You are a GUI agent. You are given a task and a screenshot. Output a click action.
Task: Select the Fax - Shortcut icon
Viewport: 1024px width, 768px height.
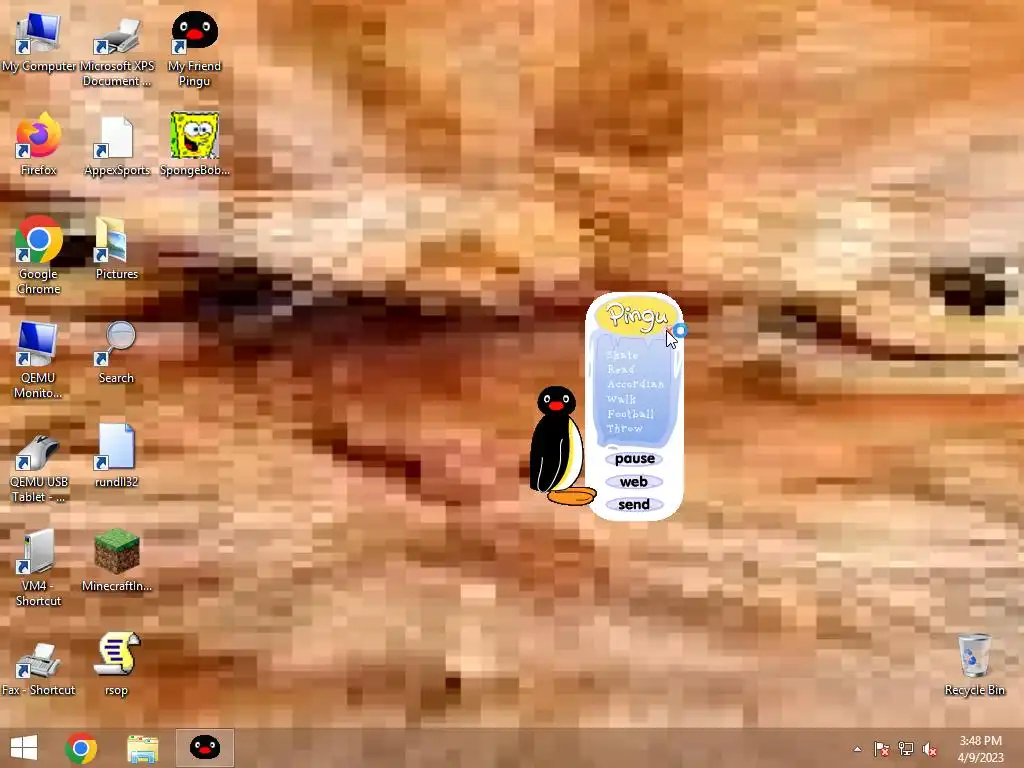[38, 669]
